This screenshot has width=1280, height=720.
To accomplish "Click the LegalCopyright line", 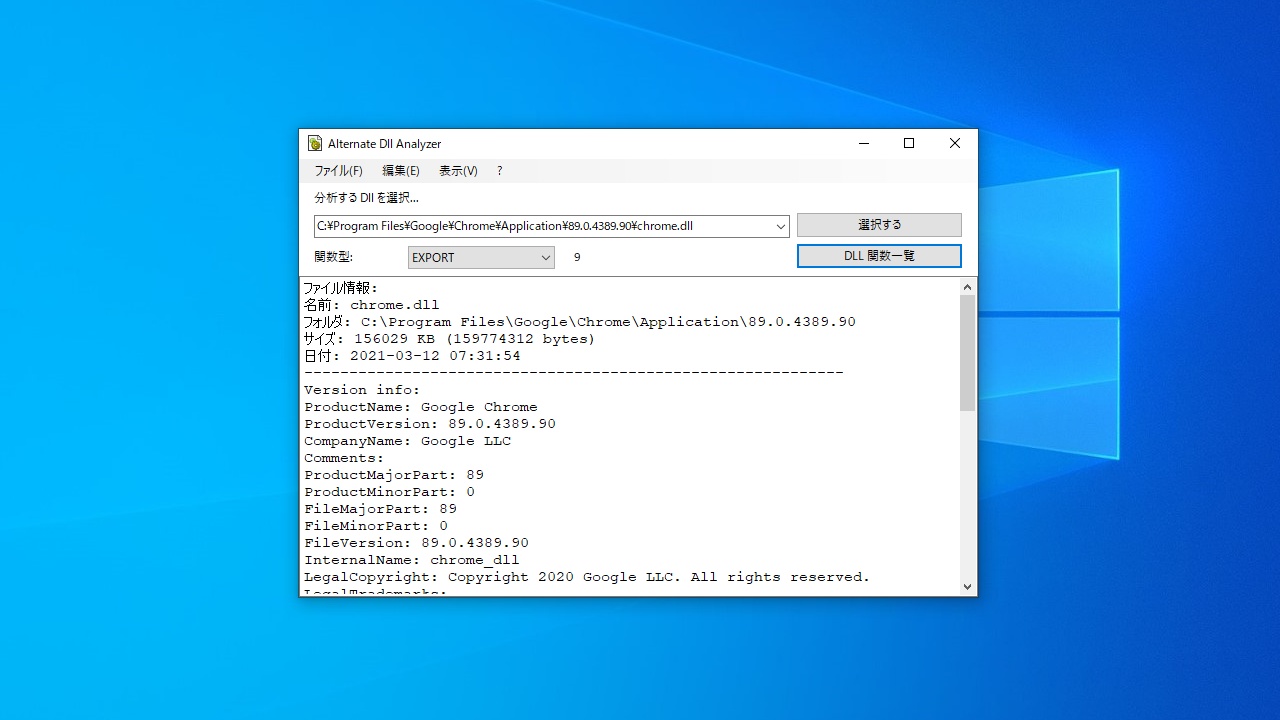I will tap(587, 577).
